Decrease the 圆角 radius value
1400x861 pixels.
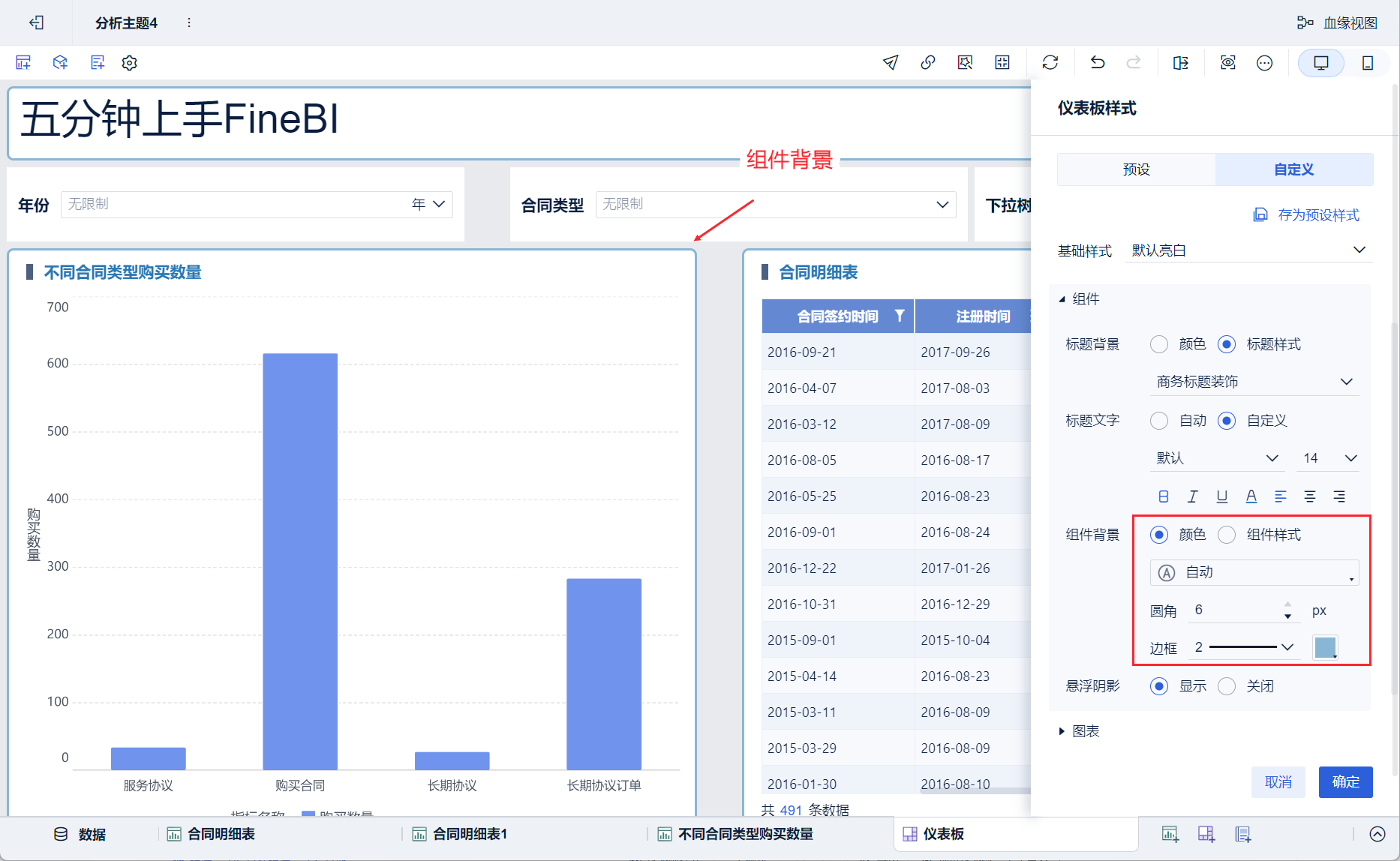[1288, 616]
